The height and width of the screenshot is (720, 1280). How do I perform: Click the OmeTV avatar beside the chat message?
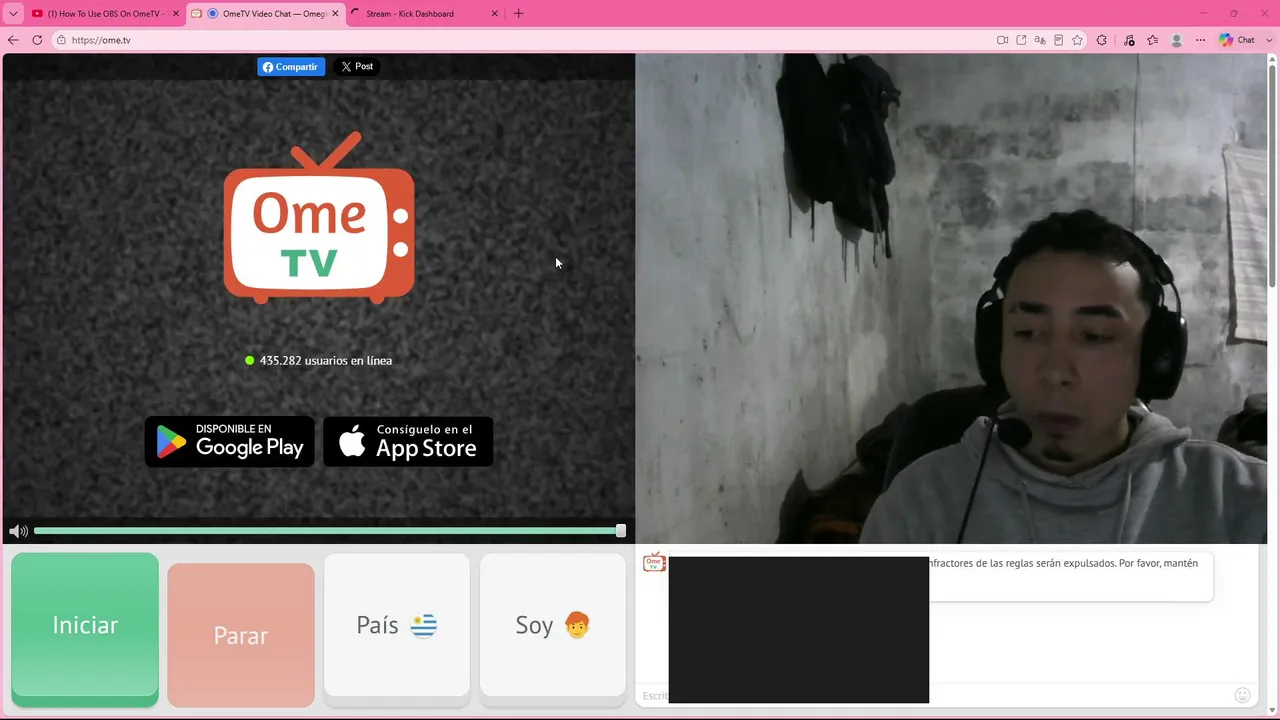pyautogui.click(x=654, y=563)
